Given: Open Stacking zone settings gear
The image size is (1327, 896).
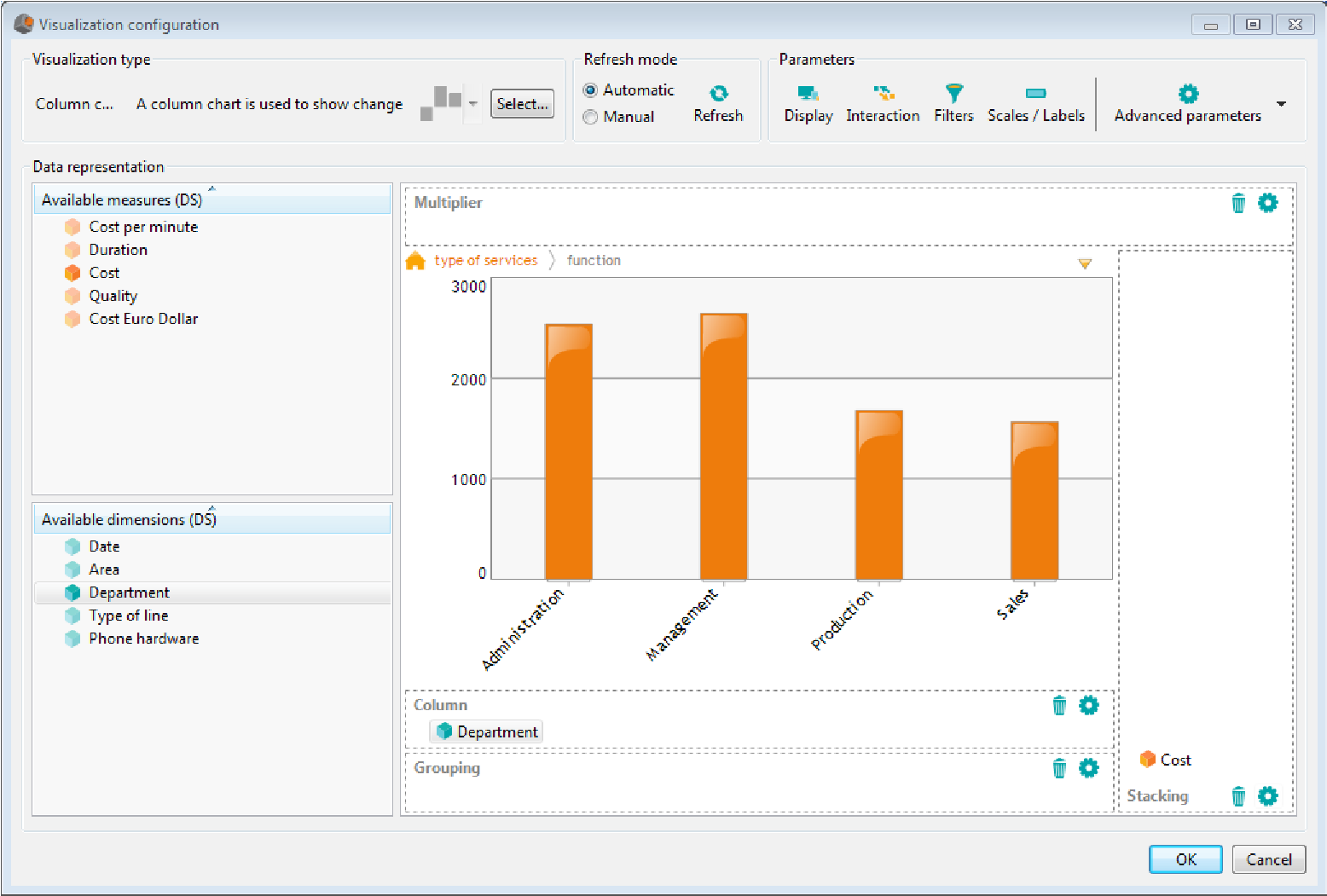Looking at the screenshot, I should click(x=1268, y=796).
